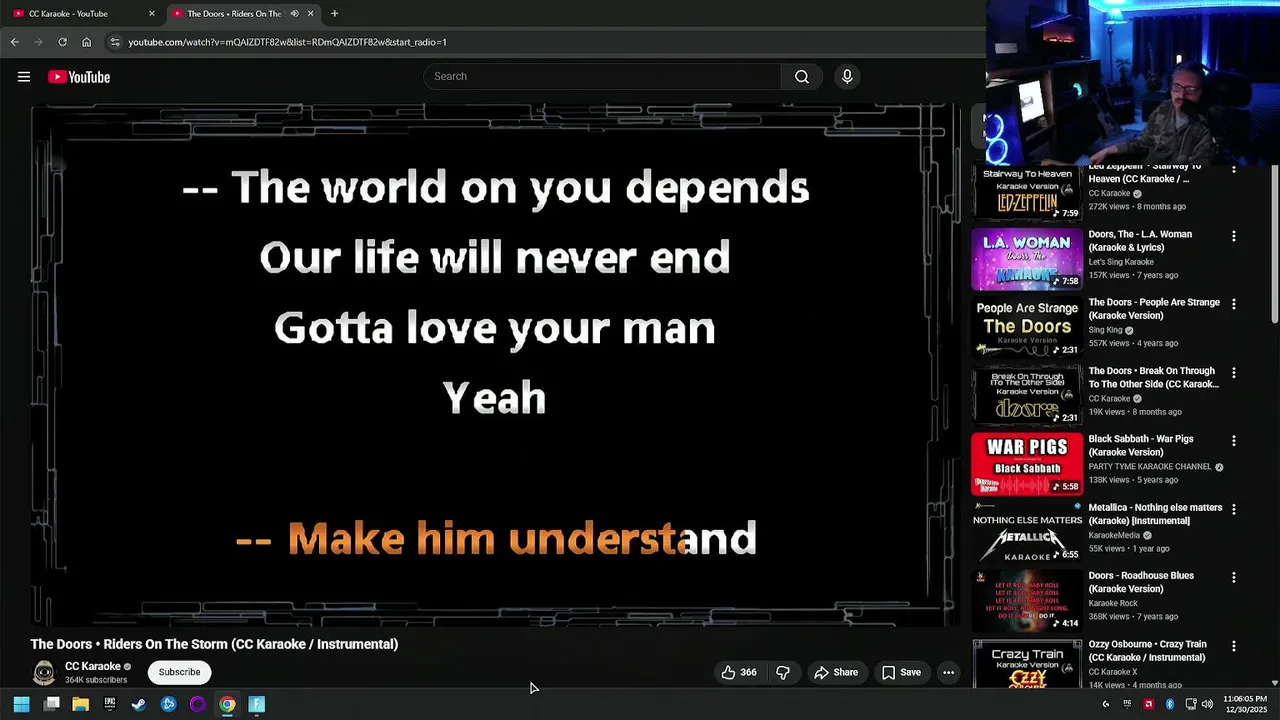The height and width of the screenshot is (720, 1280).
Task: Open the purple ring taskbar app
Action: 197,704
